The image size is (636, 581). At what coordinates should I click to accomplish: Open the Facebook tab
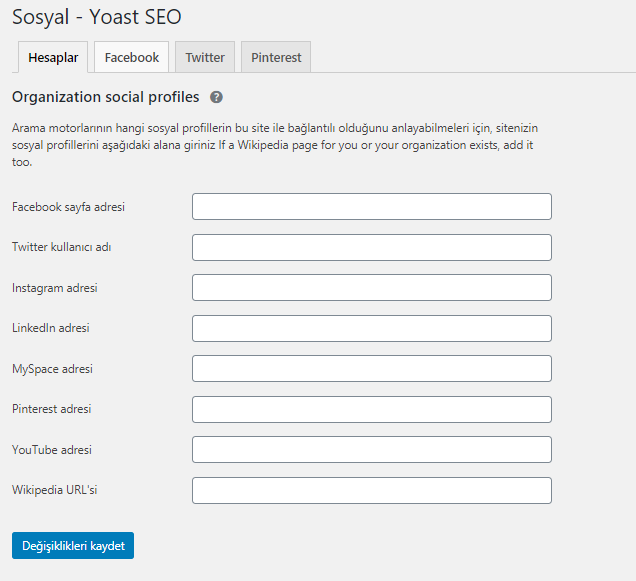click(131, 57)
